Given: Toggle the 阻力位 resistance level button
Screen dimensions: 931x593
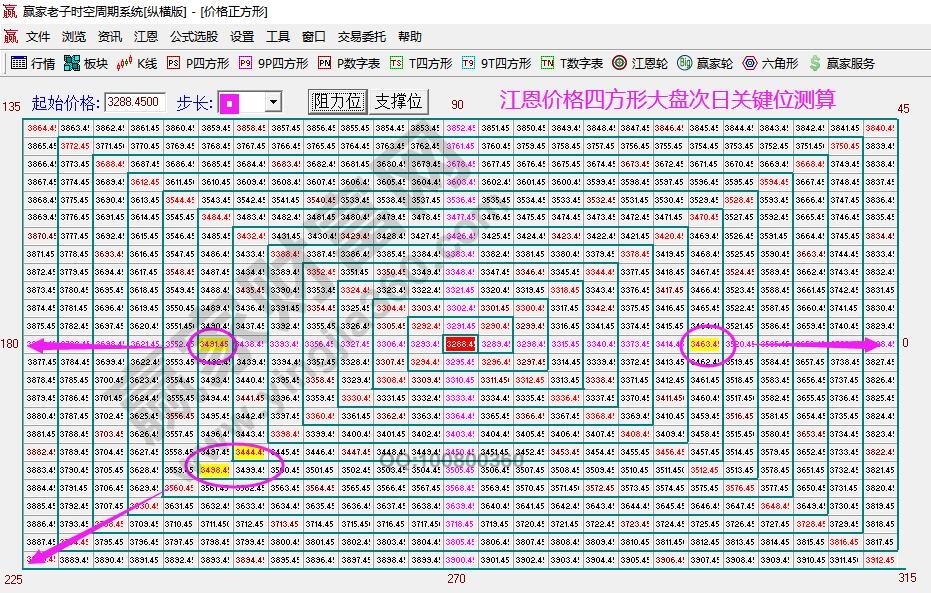Looking at the screenshot, I should tap(337, 101).
